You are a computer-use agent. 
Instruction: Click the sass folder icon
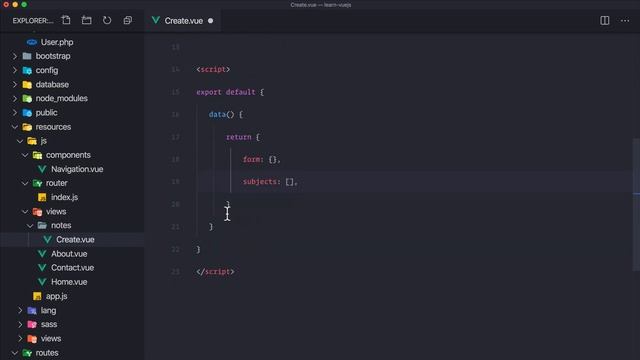(32, 324)
